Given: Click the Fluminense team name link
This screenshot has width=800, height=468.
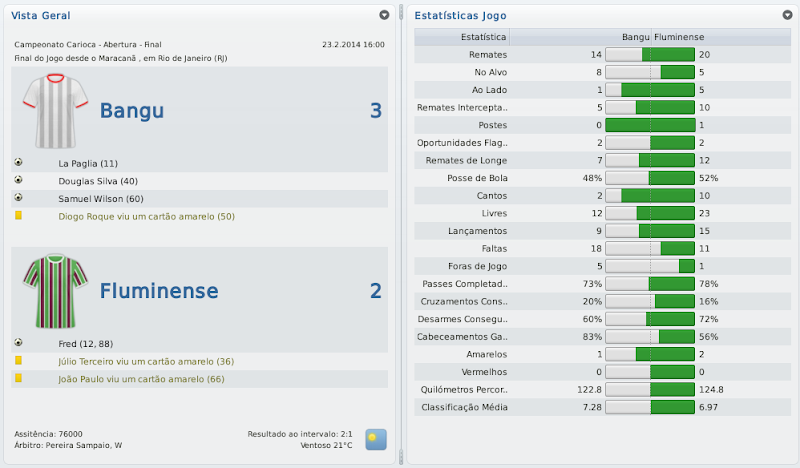Looking at the screenshot, I should click(159, 291).
